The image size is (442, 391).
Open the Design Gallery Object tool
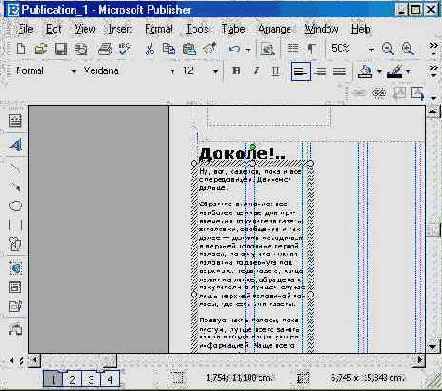15,330
